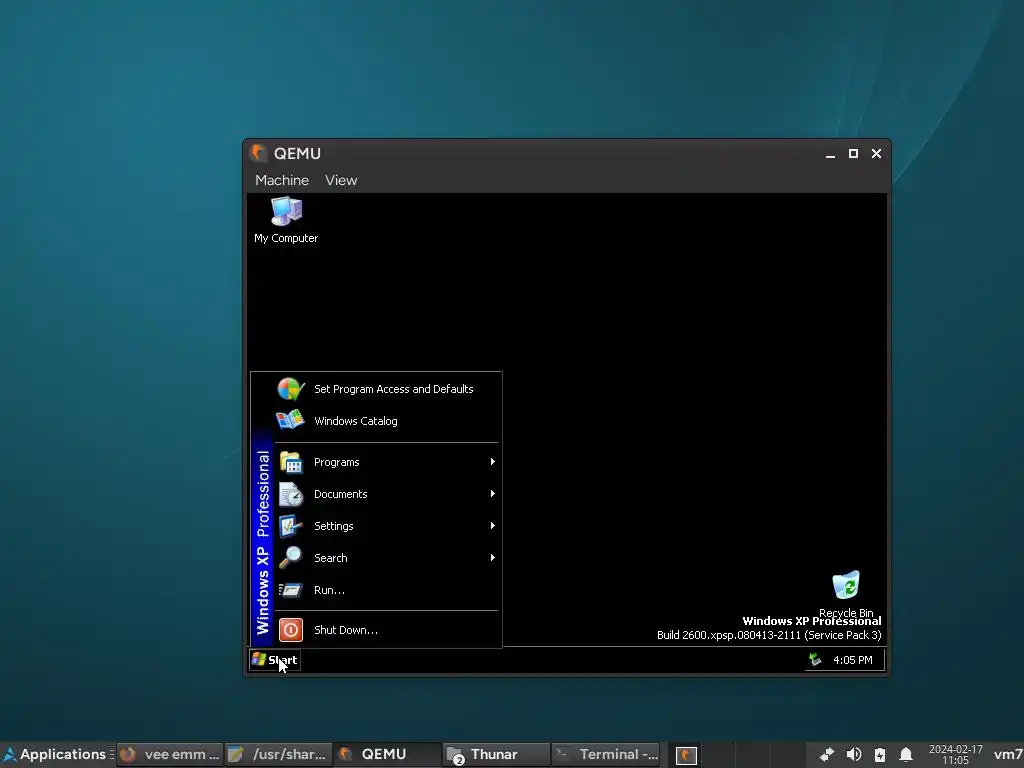Click the XP clock showing 4:05 PM

852,660
